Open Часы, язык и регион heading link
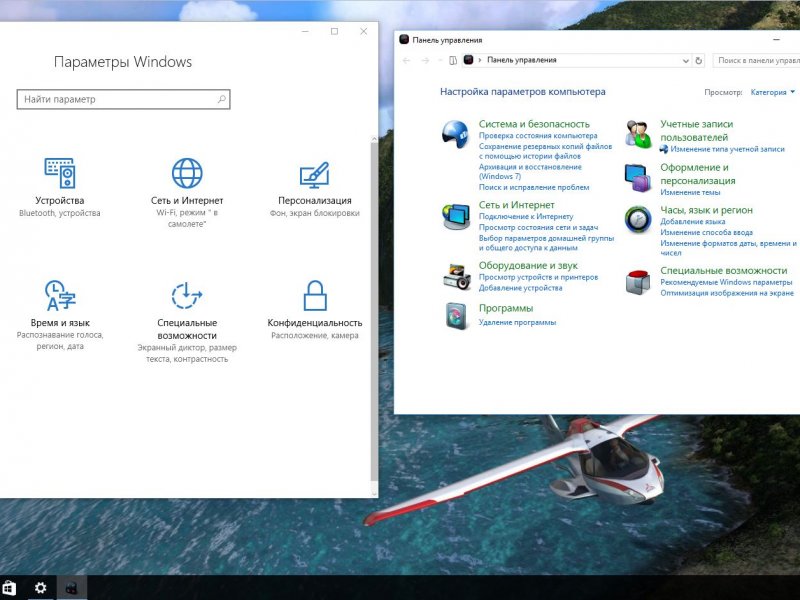800x600 pixels. (706, 210)
